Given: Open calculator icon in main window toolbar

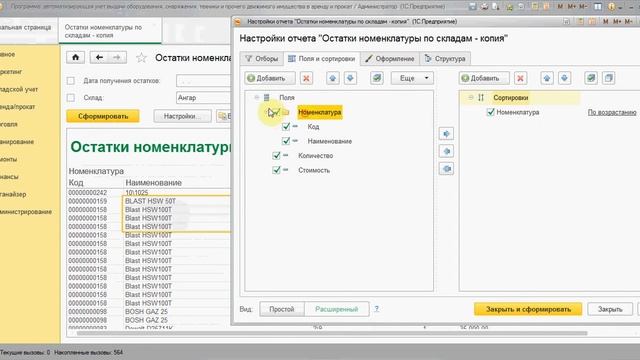Looking at the screenshot, I should point(536,7).
